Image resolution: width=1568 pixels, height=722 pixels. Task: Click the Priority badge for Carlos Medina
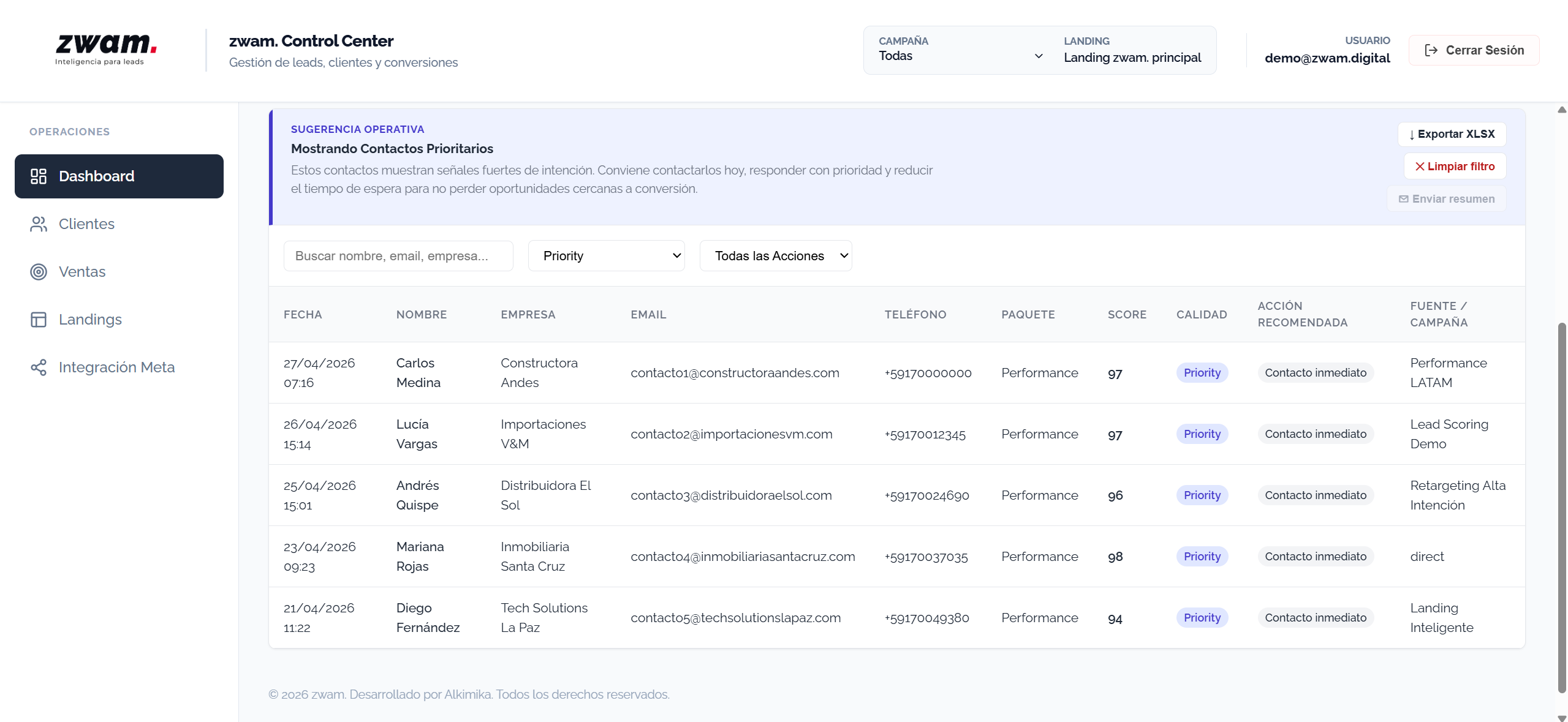1202,373
